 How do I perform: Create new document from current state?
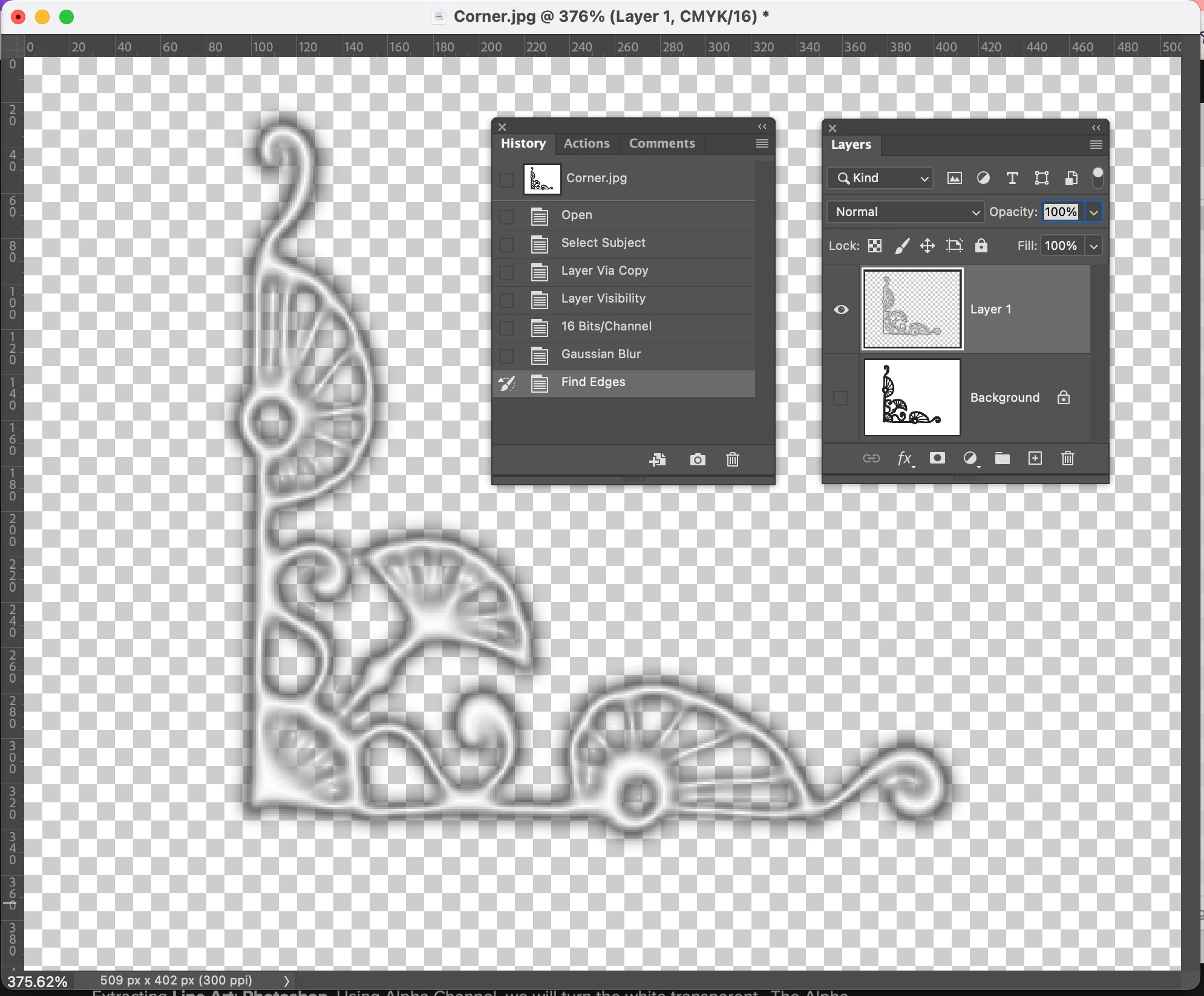(658, 460)
